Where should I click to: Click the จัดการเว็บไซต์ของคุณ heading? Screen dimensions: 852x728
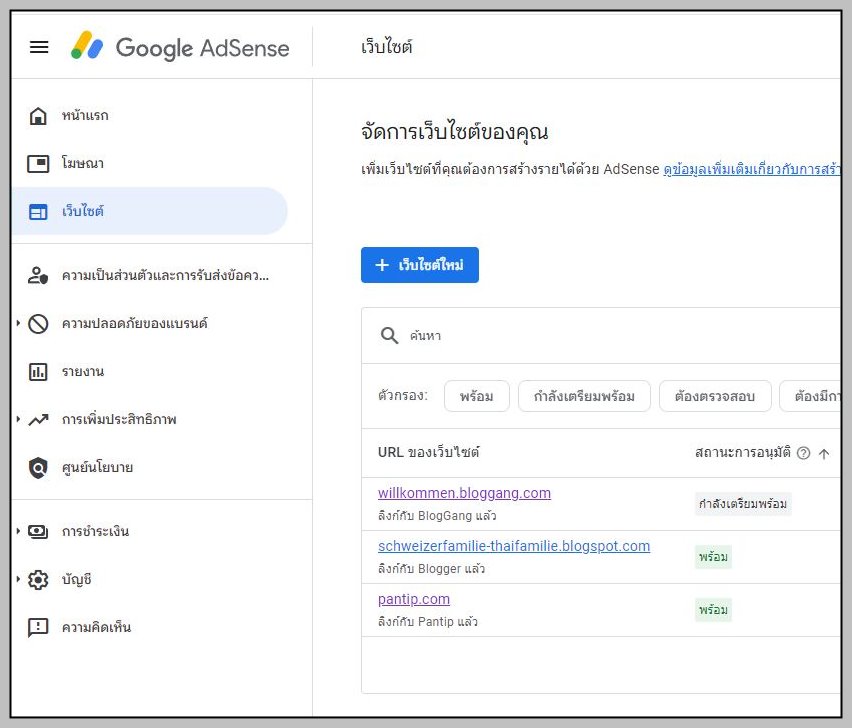(454, 132)
